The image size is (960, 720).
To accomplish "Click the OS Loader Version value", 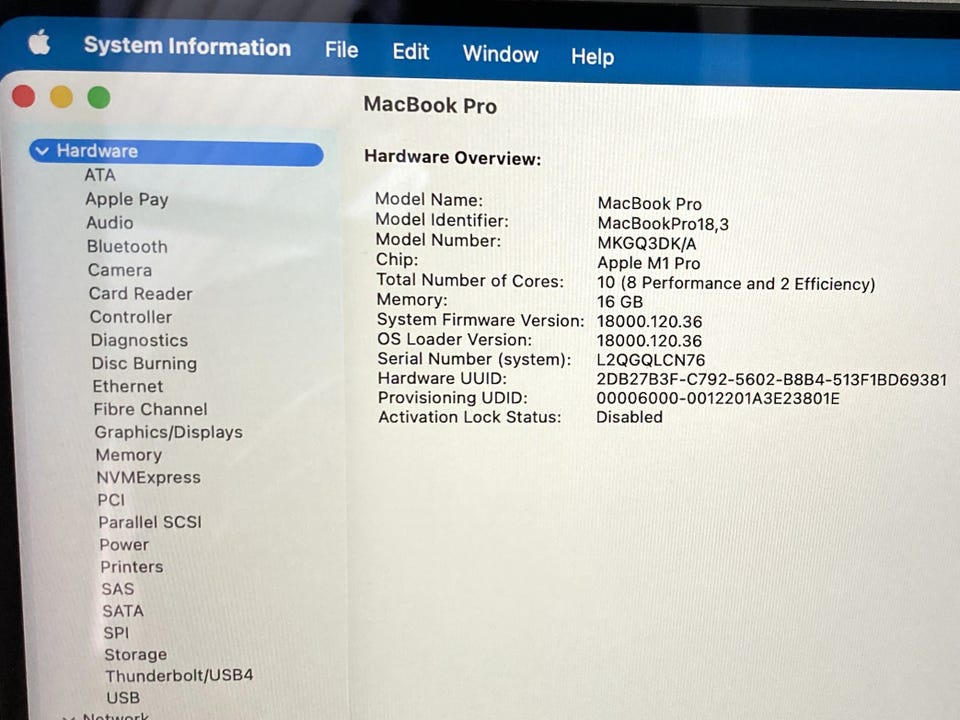I will (x=650, y=340).
